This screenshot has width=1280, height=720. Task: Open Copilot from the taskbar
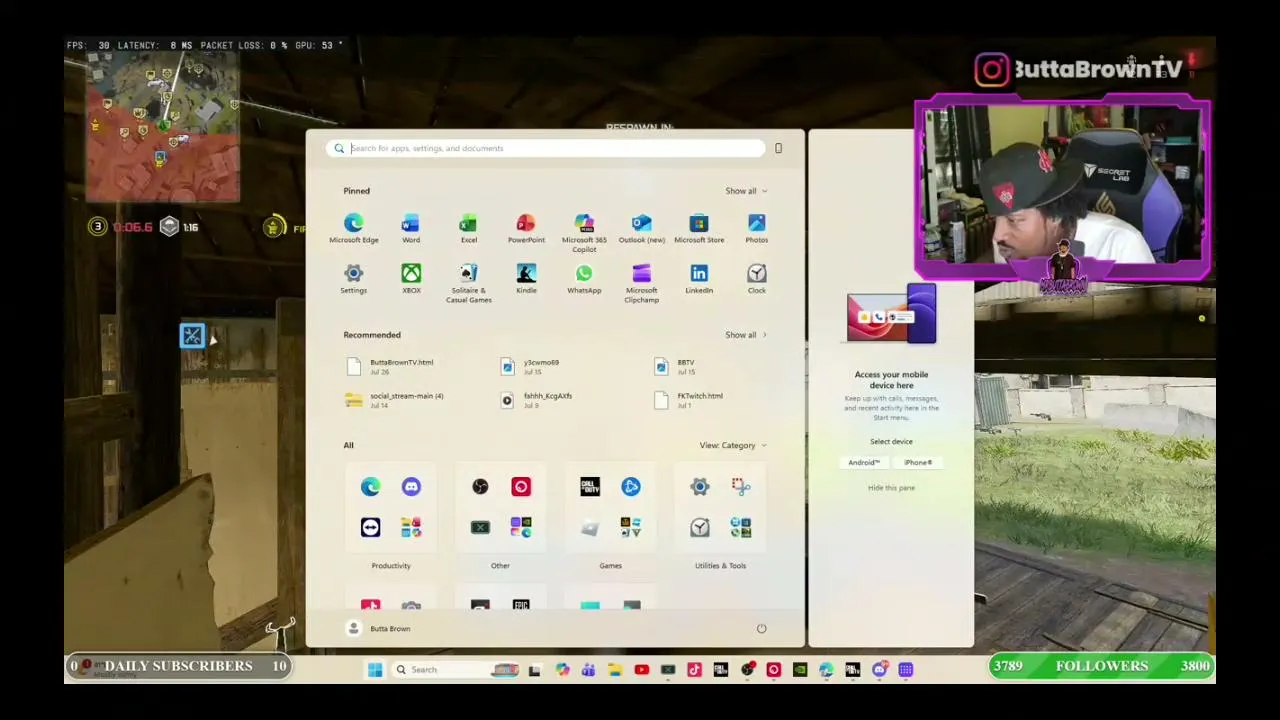pyautogui.click(x=562, y=670)
